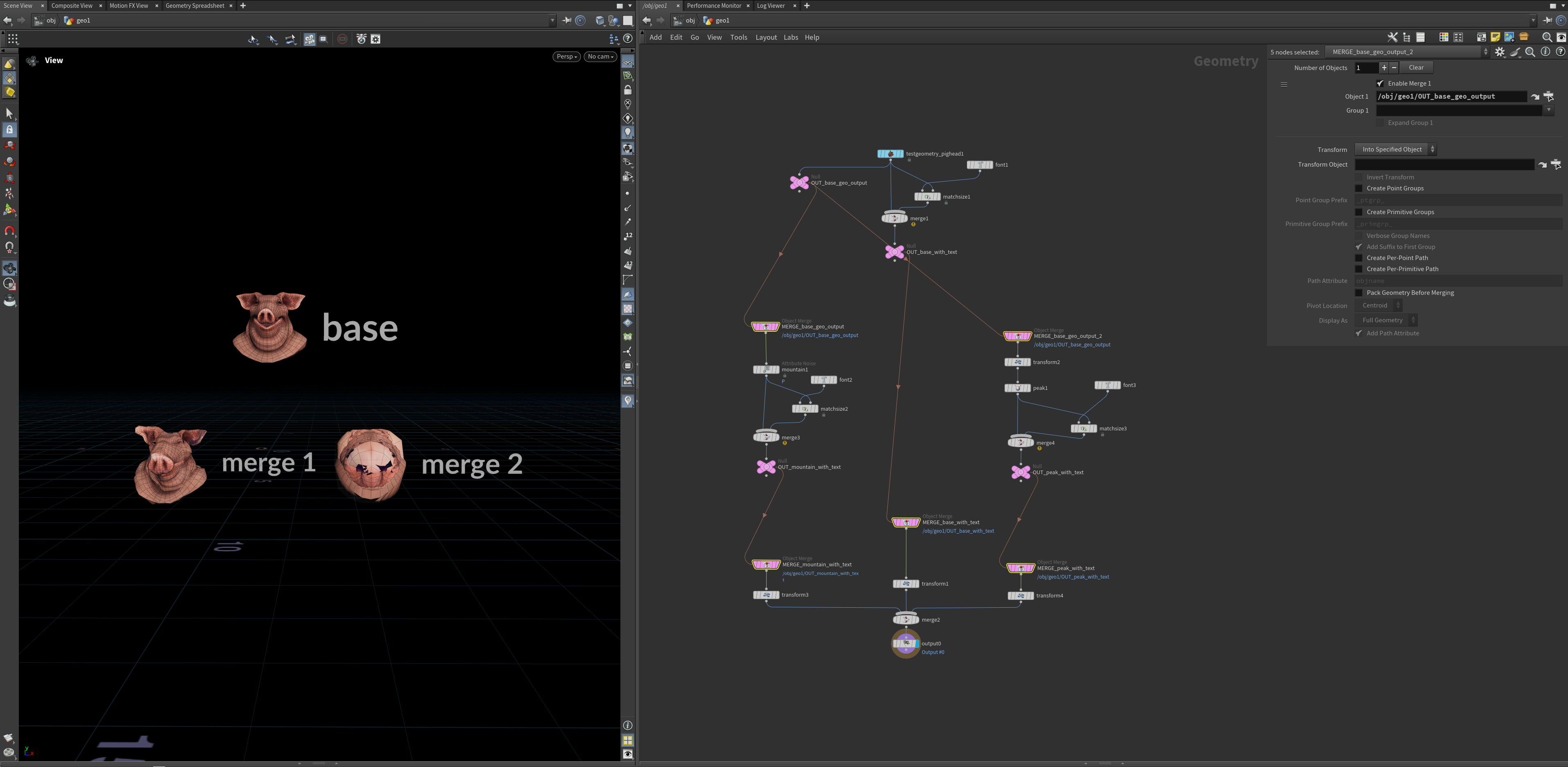This screenshot has height=767, width=1568.
Task: Open the Transform Into Specified Object dropdown
Action: (x=1396, y=150)
